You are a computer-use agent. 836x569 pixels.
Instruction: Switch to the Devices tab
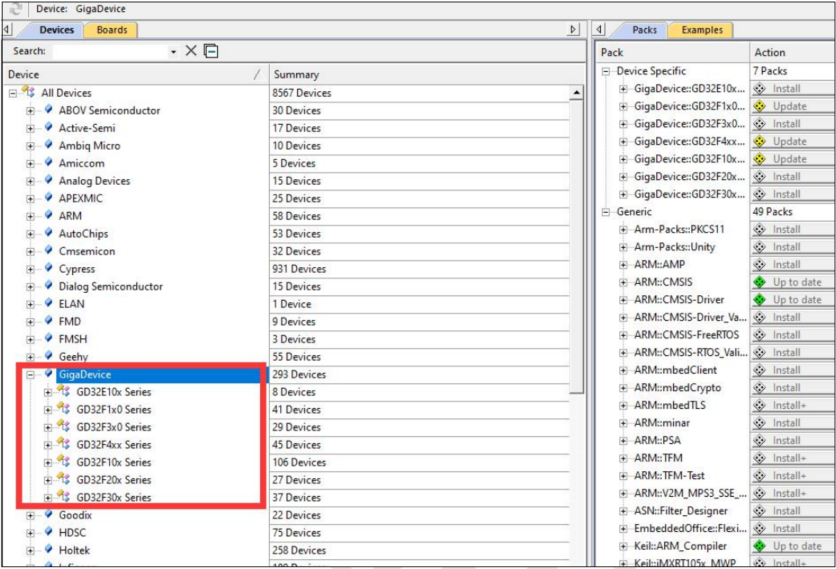pyautogui.click(x=57, y=30)
